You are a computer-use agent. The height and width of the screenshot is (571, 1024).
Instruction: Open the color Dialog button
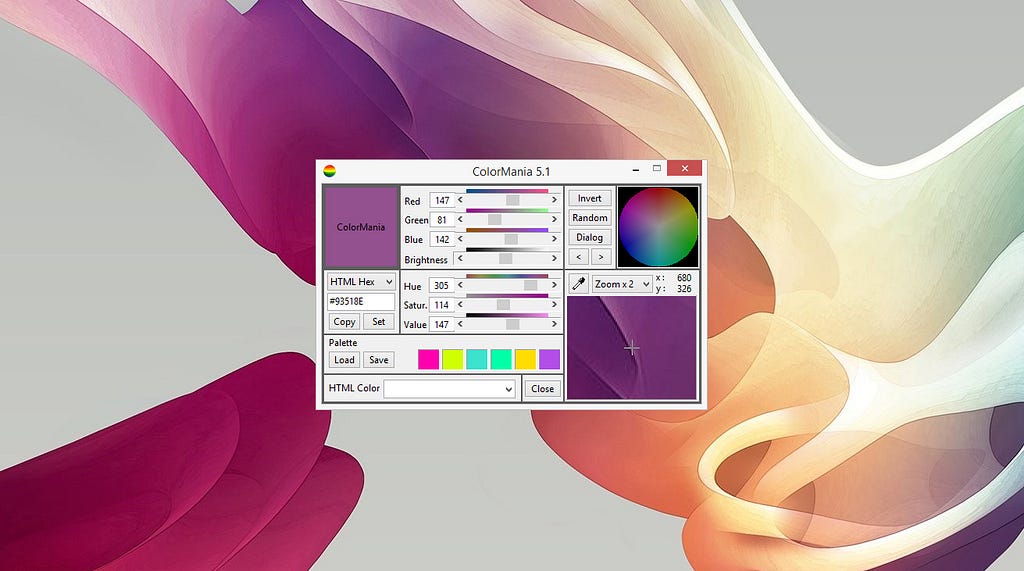[x=590, y=237]
